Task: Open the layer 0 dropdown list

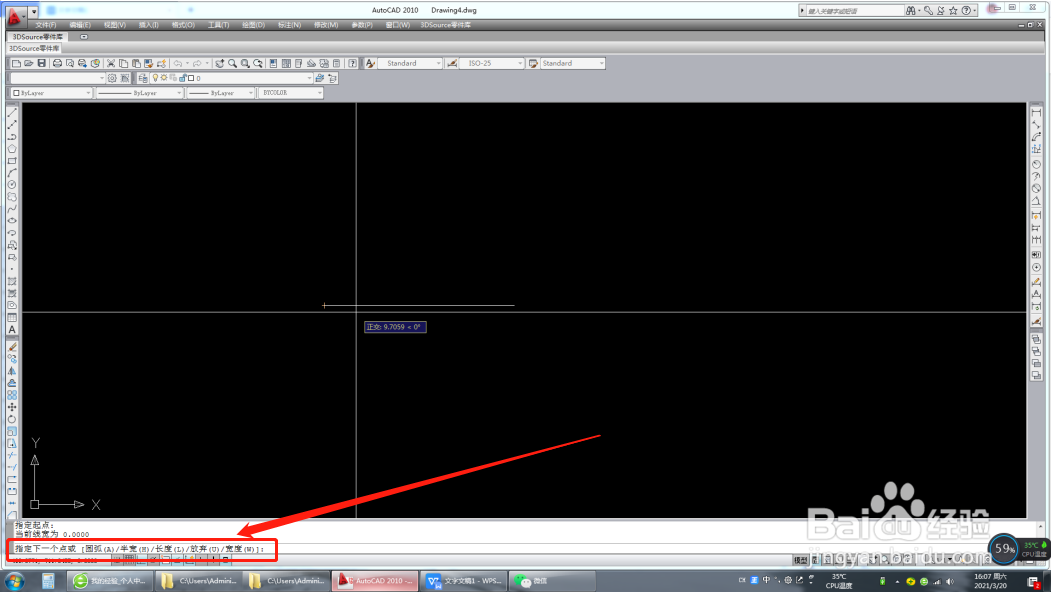Action: point(309,78)
